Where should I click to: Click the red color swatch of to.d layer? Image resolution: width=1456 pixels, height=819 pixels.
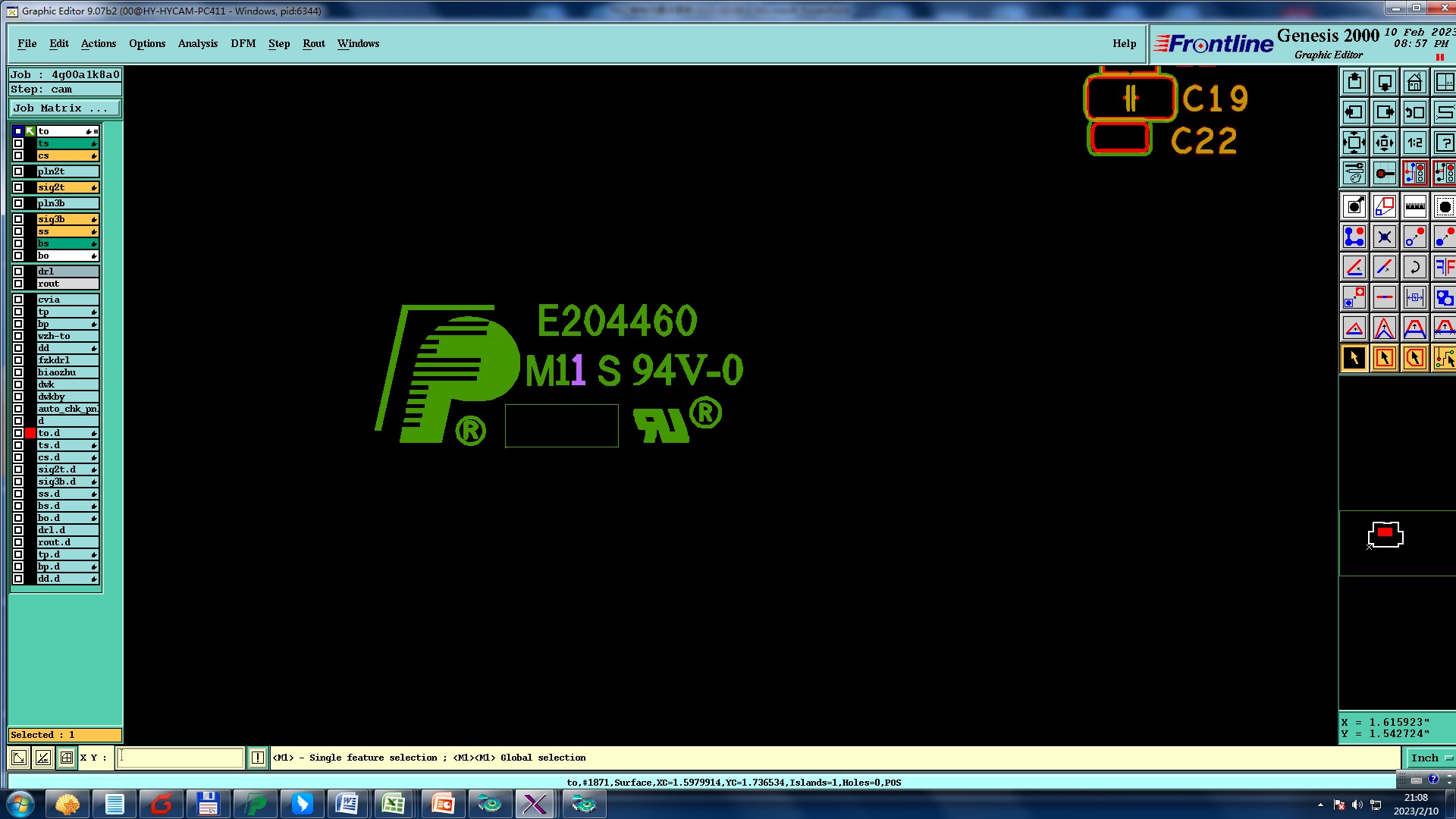point(30,433)
